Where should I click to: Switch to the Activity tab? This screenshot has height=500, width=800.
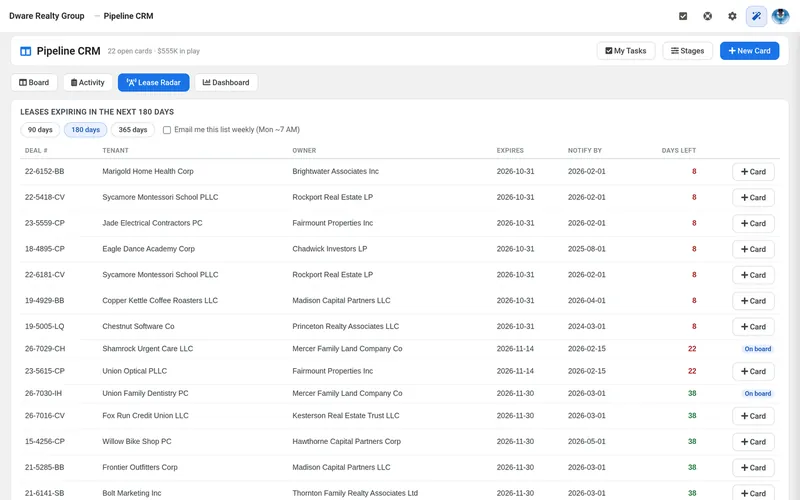(x=88, y=83)
